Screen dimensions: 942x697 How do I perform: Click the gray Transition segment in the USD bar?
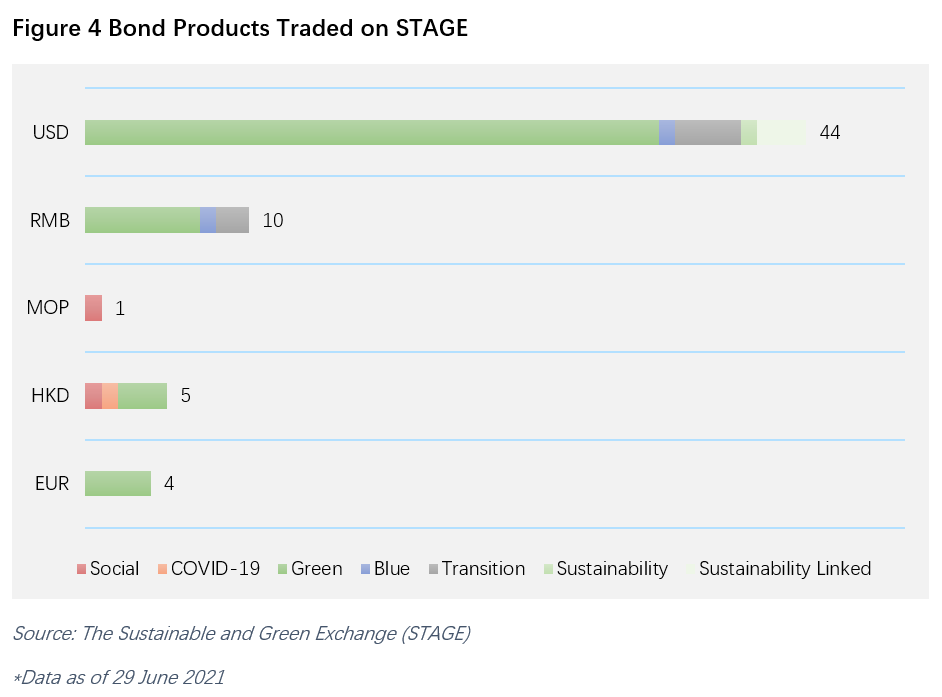(708, 133)
